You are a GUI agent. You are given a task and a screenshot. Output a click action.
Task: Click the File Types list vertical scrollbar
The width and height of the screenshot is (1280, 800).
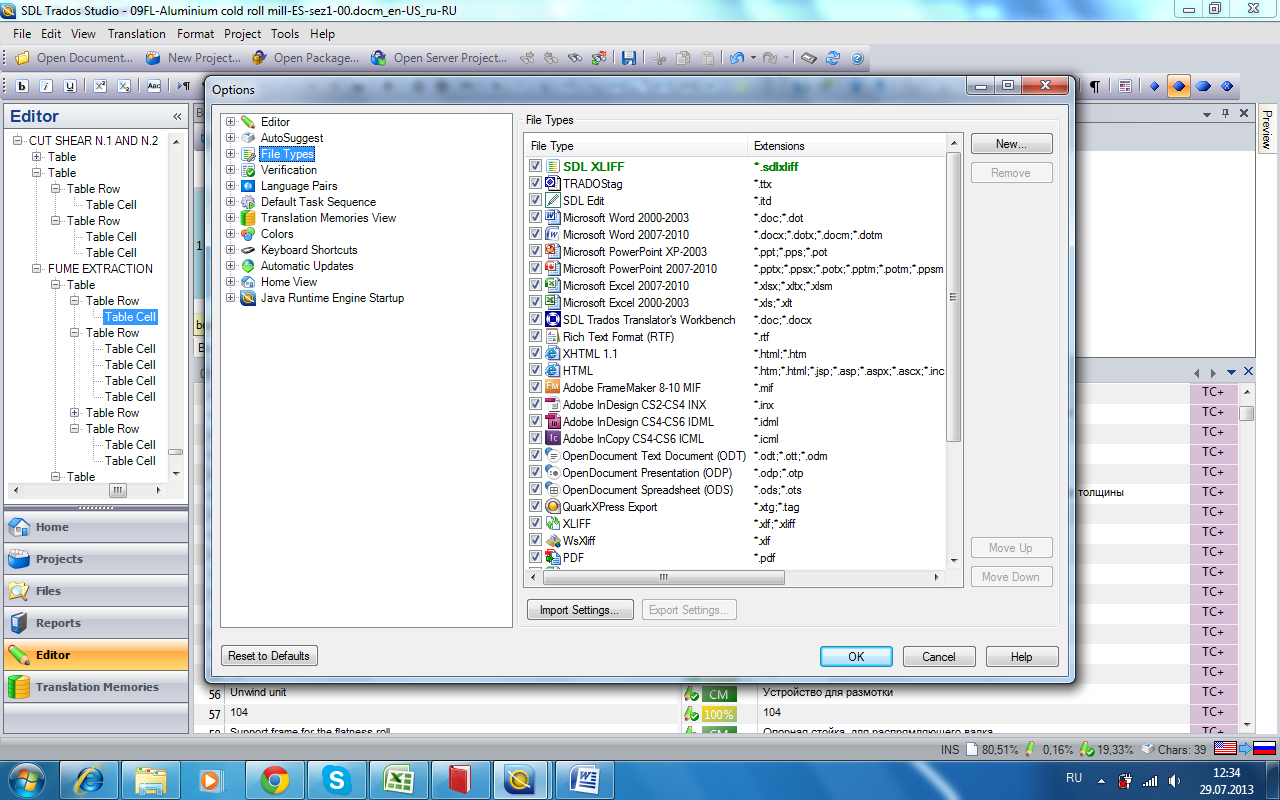pyautogui.click(x=953, y=297)
